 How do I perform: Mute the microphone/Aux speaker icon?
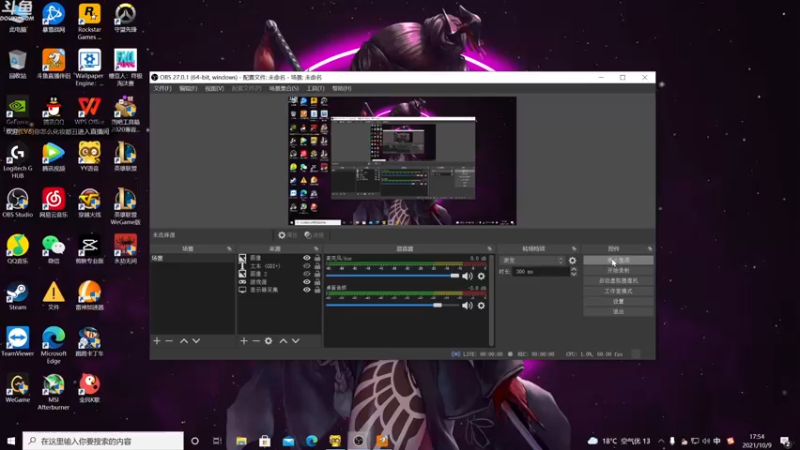(467, 276)
